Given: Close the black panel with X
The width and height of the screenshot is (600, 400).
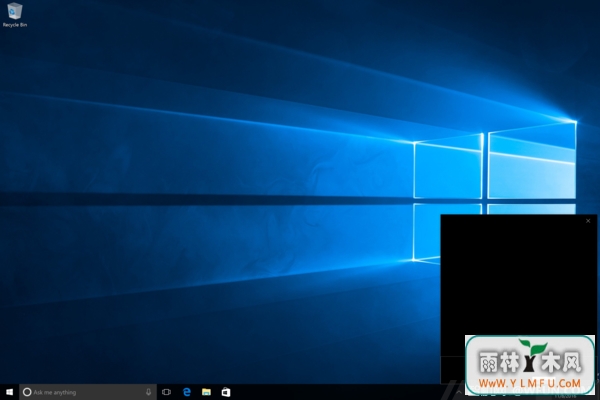Looking at the screenshot, I should point(588,221).
